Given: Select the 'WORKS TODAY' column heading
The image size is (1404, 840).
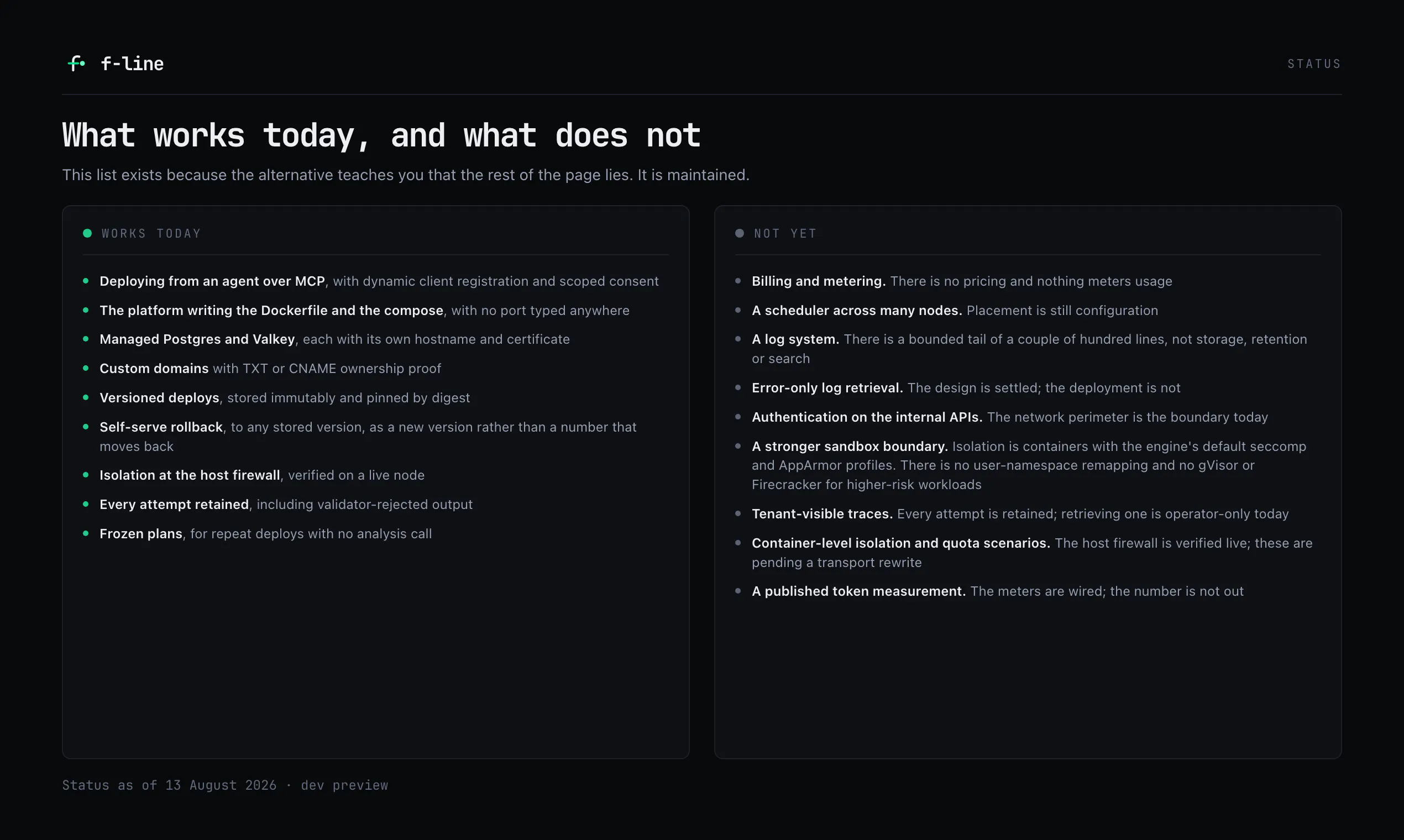Looking at the screenshot, I should 151,233.
